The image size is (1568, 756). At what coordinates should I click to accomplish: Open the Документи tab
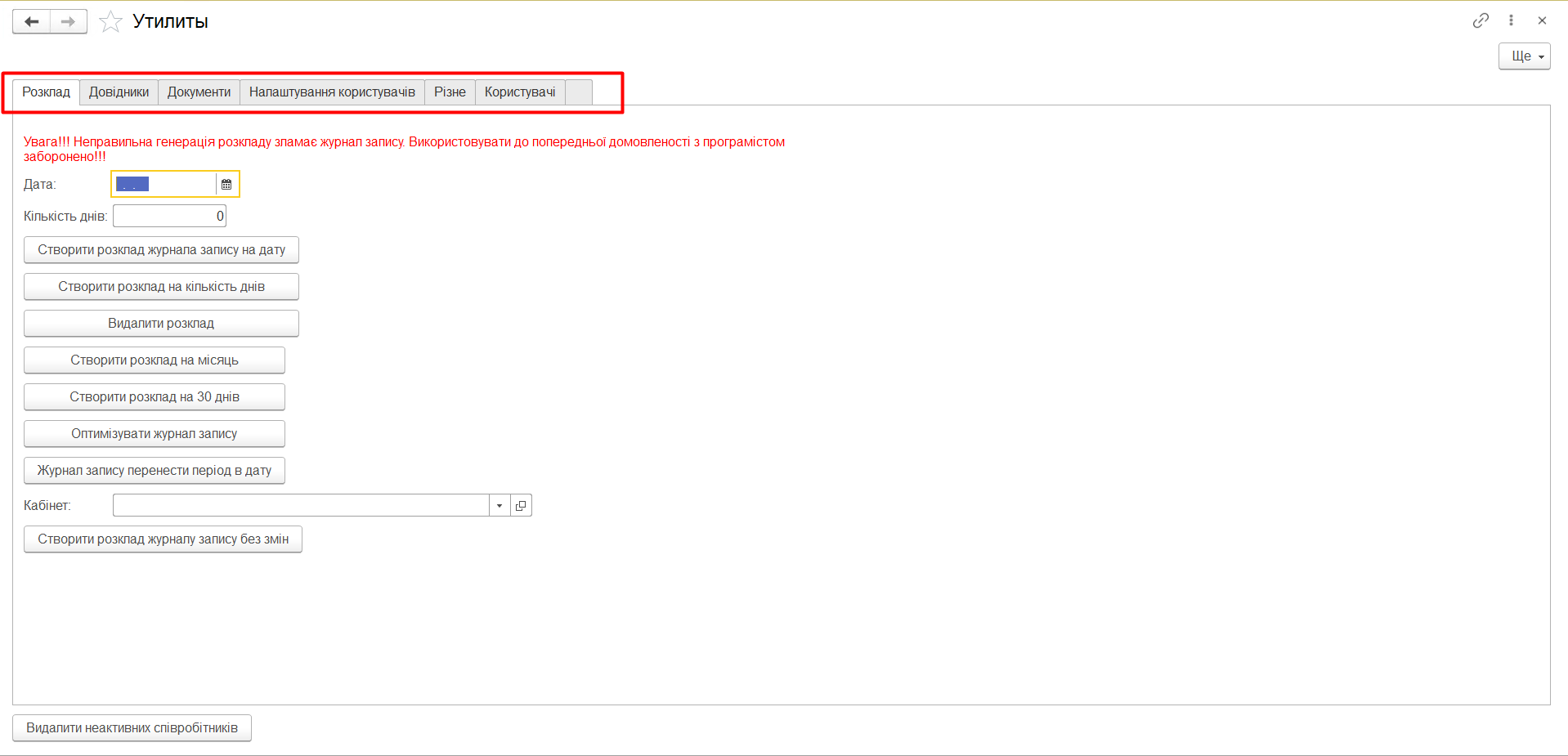[199, 92]
